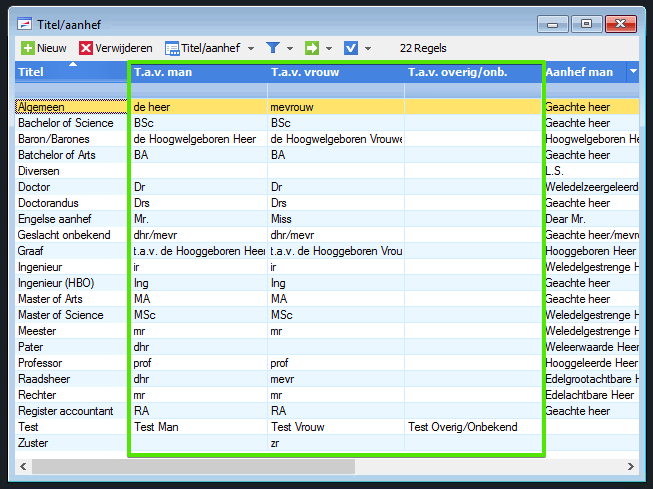The width and height of the screenshot is (653, 489).
Task: Open the Aanhef man column dropdown
Action: point(632,72)
